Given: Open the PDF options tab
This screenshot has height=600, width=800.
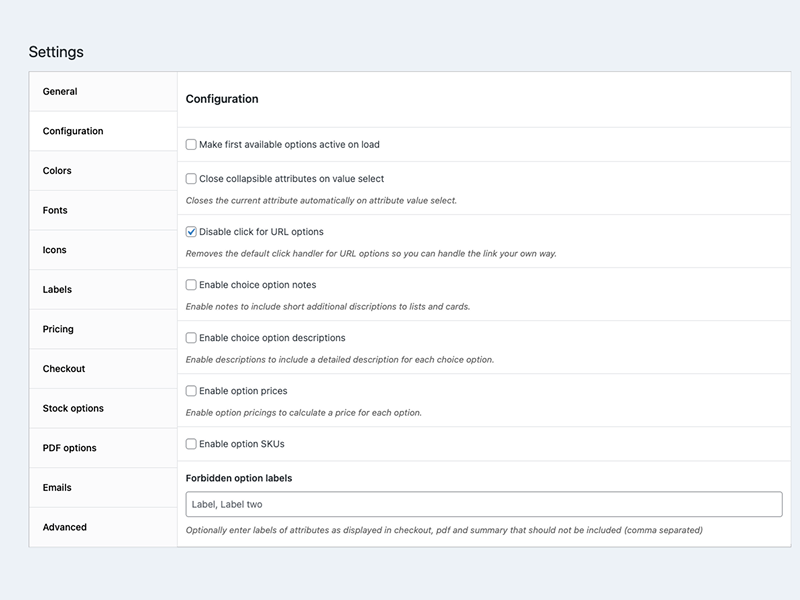Looking at the screenshot, I should coord(69,448).
